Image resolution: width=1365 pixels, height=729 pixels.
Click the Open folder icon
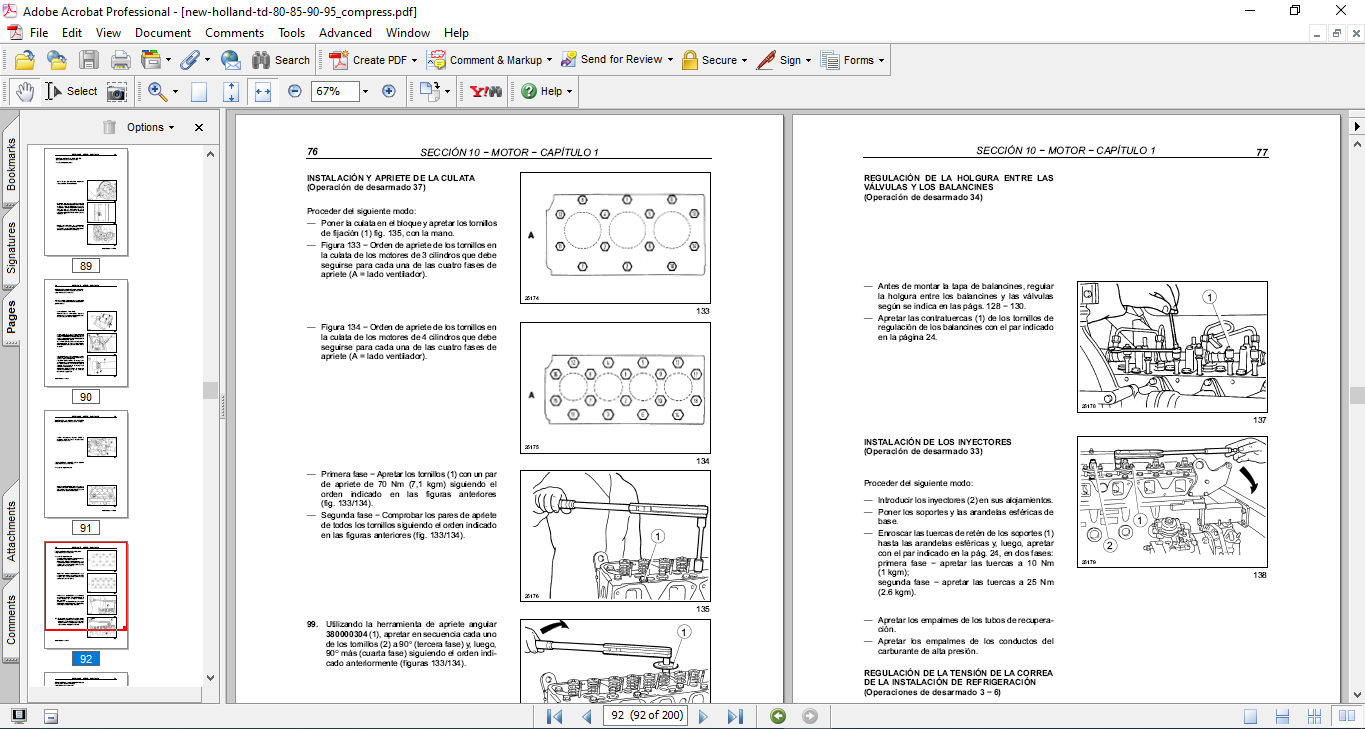(24, 60)
